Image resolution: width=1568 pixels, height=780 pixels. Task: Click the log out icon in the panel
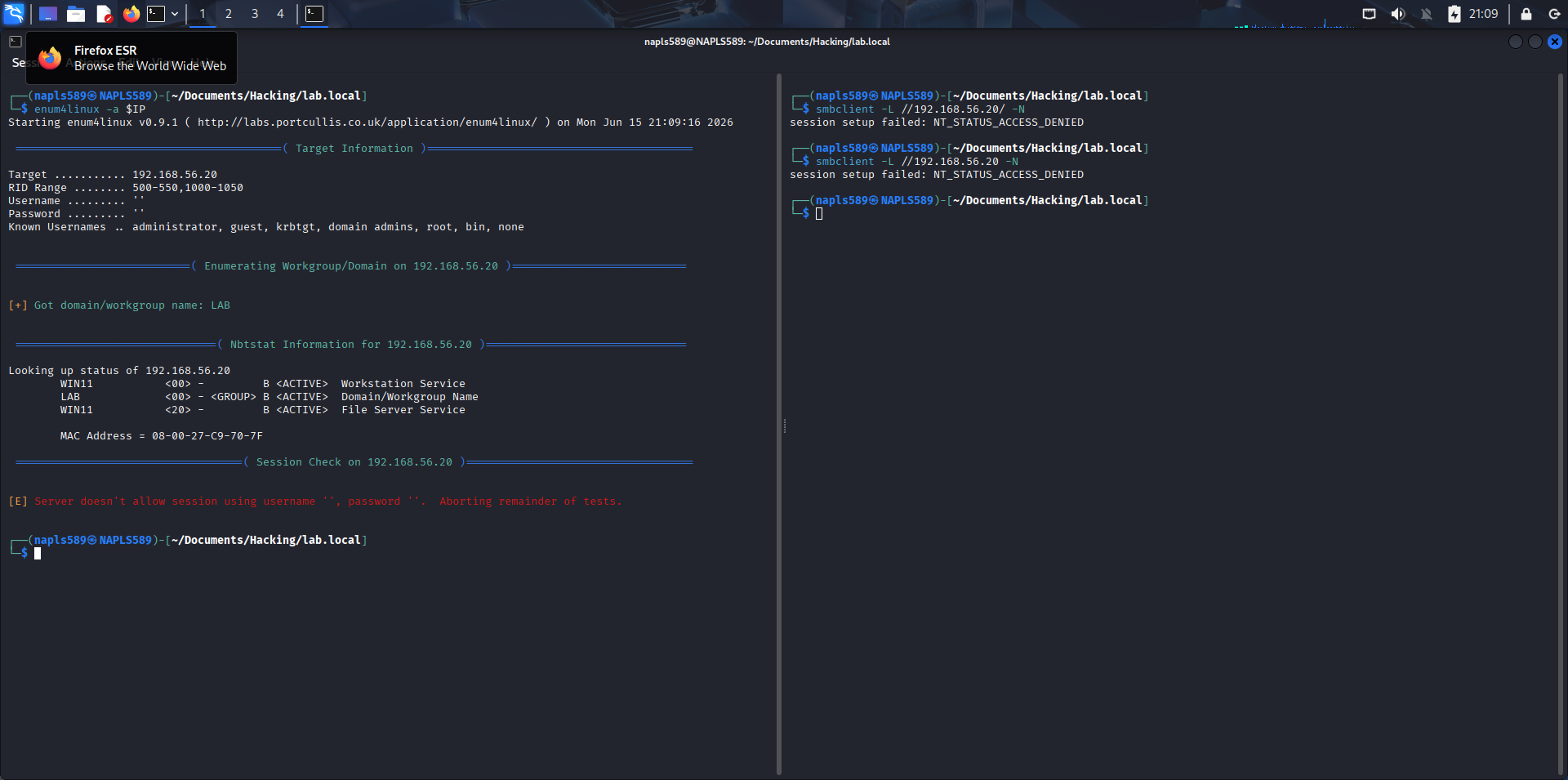tap(1554, 14)
